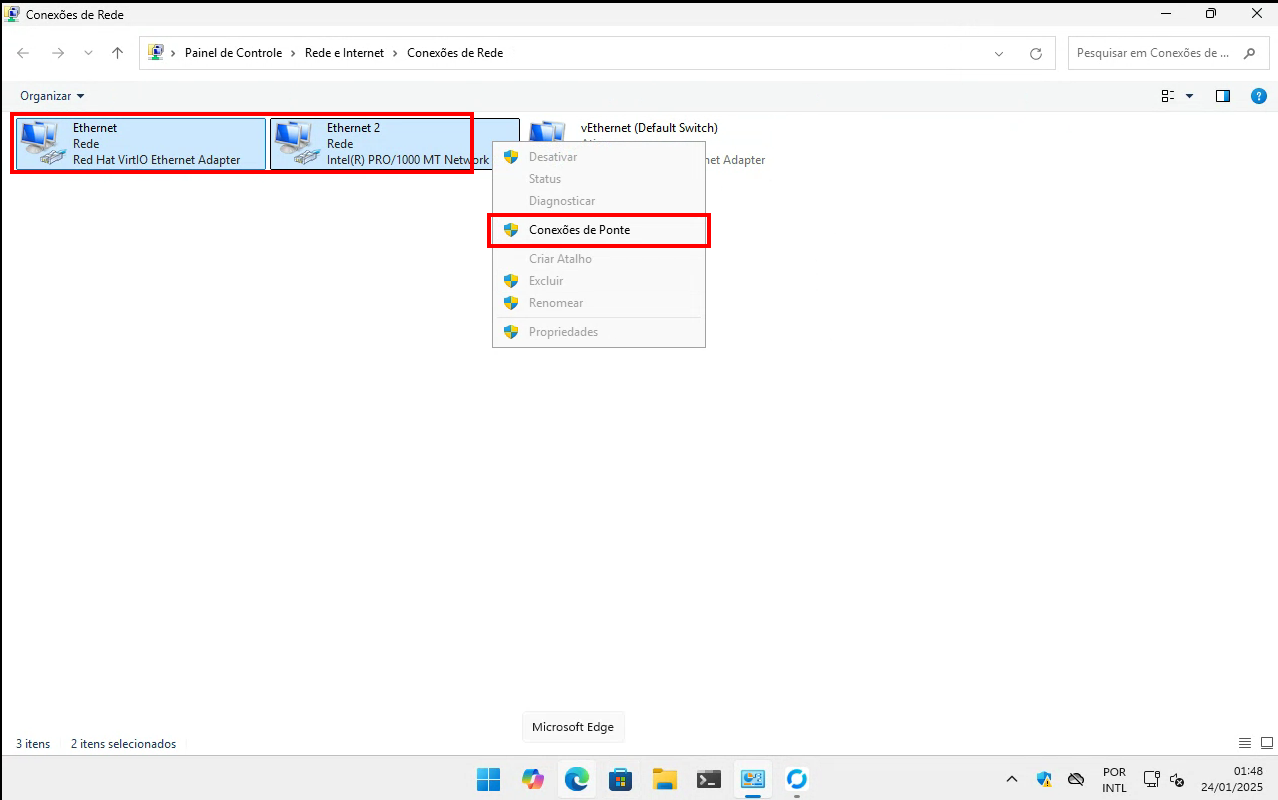Click Painel de Controle in breadcrumb
The height and width of the screenshot is (800, 1278).
[x=233, y=53]
